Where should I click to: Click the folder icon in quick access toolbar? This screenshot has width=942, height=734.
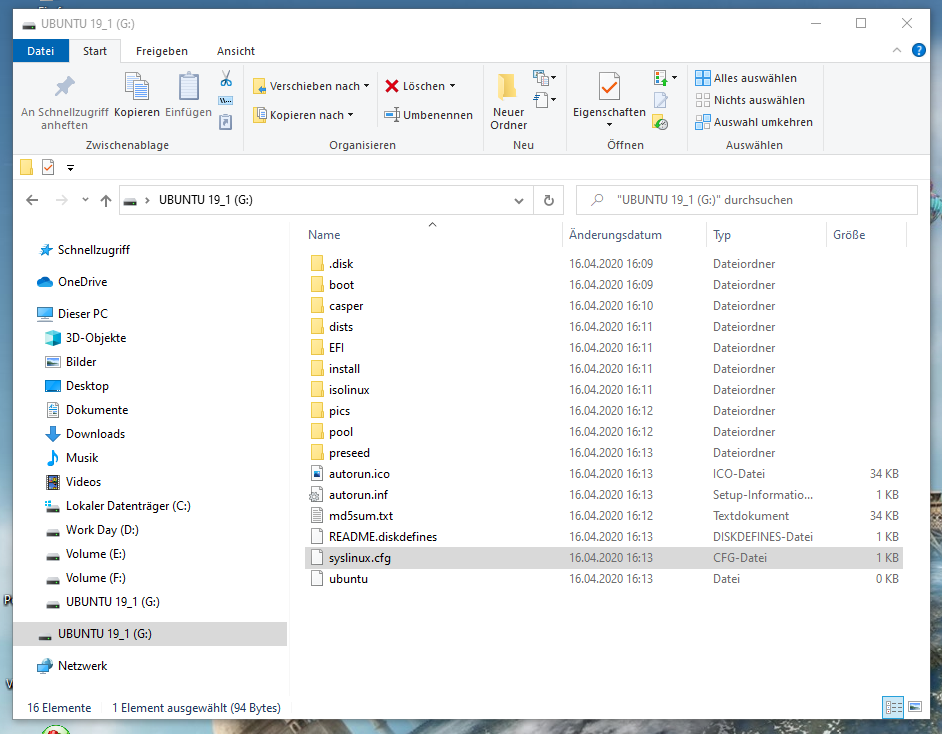point(26,168)
